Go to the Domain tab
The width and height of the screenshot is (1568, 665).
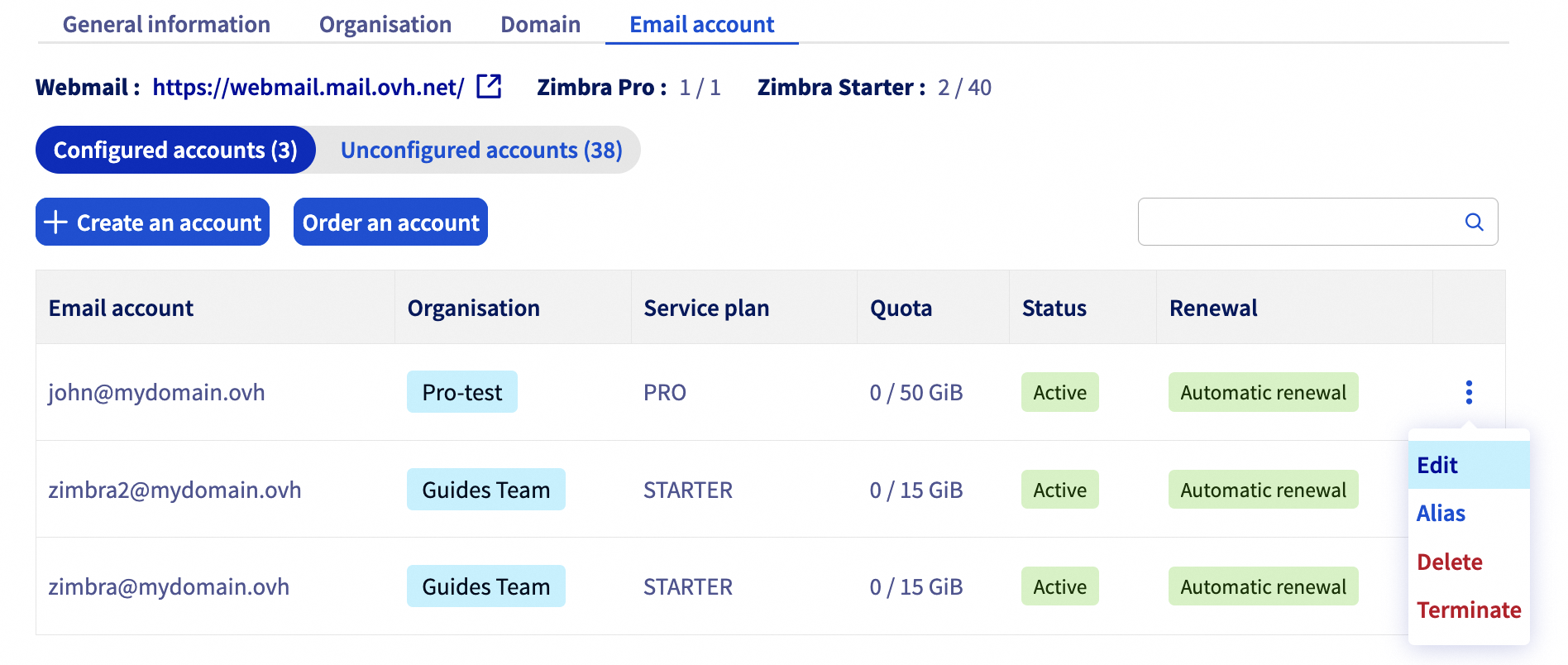tap(540, 24)
